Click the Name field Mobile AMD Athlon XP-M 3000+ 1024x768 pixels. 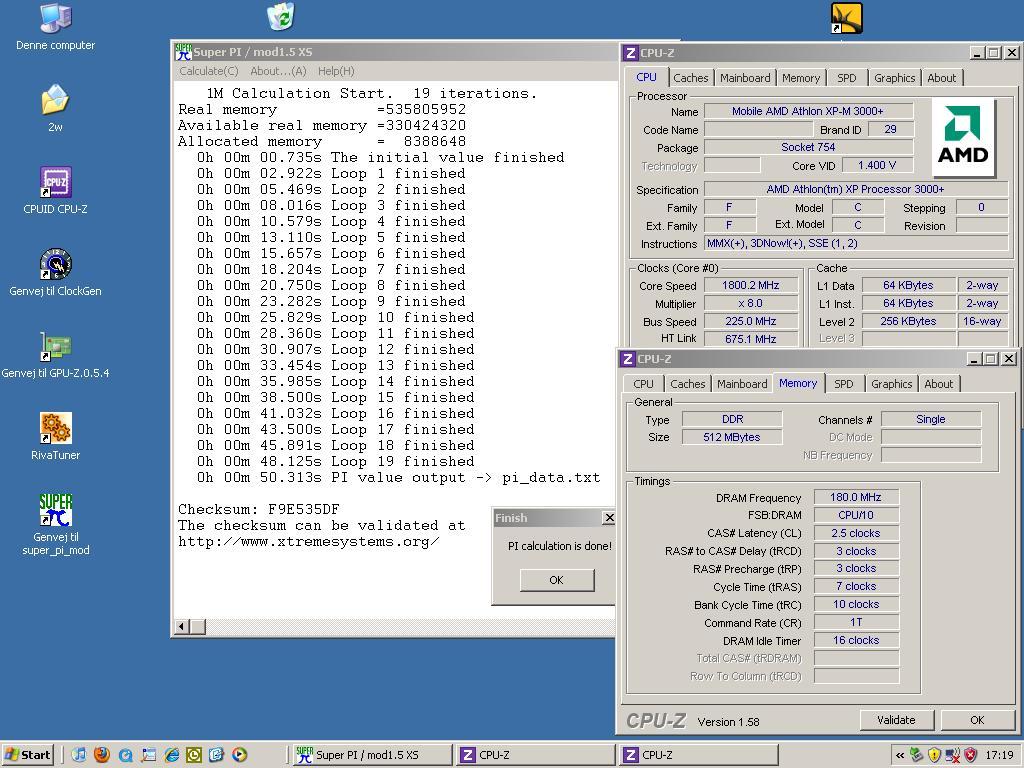(x=808, y=111)
